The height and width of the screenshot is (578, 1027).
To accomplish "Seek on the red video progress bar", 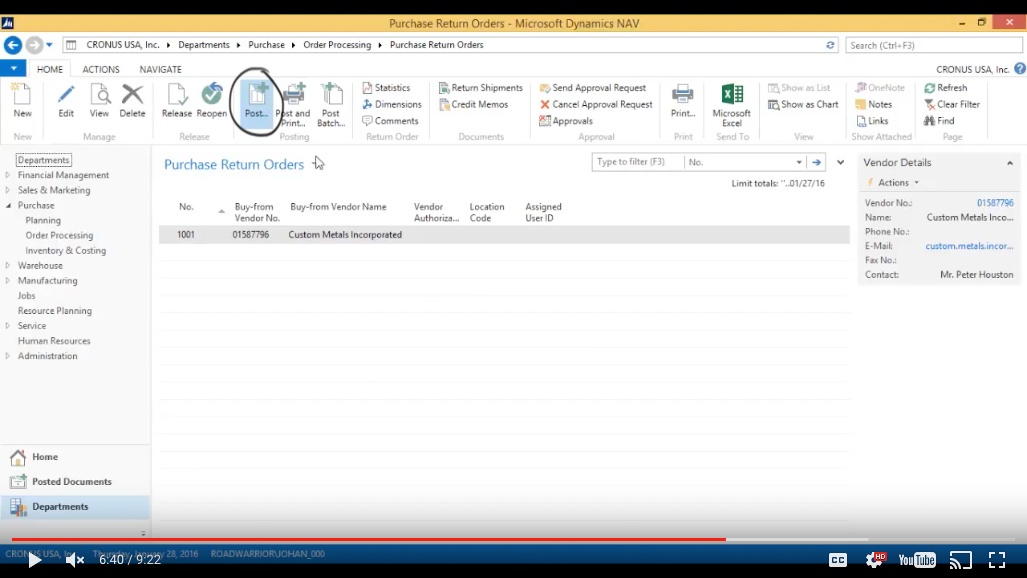I will (x=369, y=540).
